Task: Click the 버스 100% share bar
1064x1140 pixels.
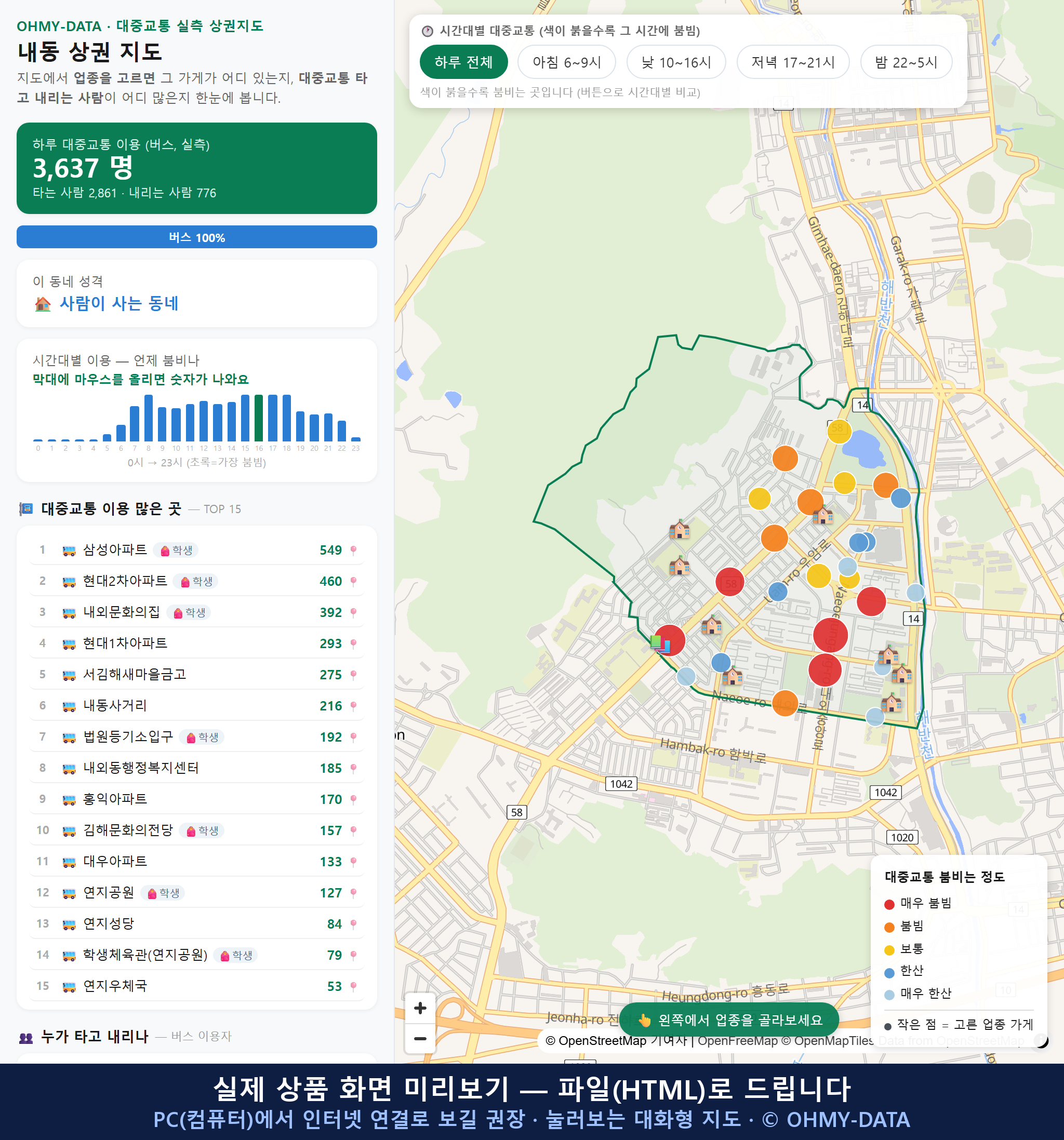Action: pos(197,237)
